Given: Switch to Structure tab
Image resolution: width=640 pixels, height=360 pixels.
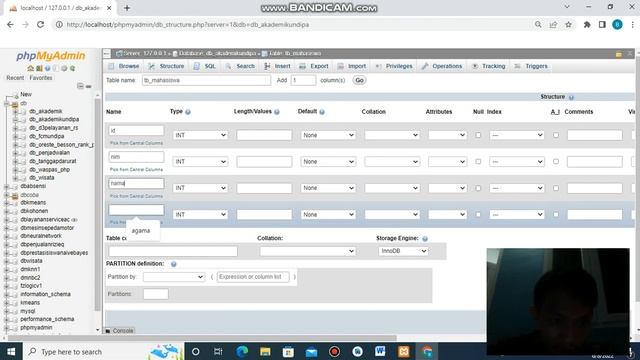Looking at the screenshot, I should (x=167, y=66).
